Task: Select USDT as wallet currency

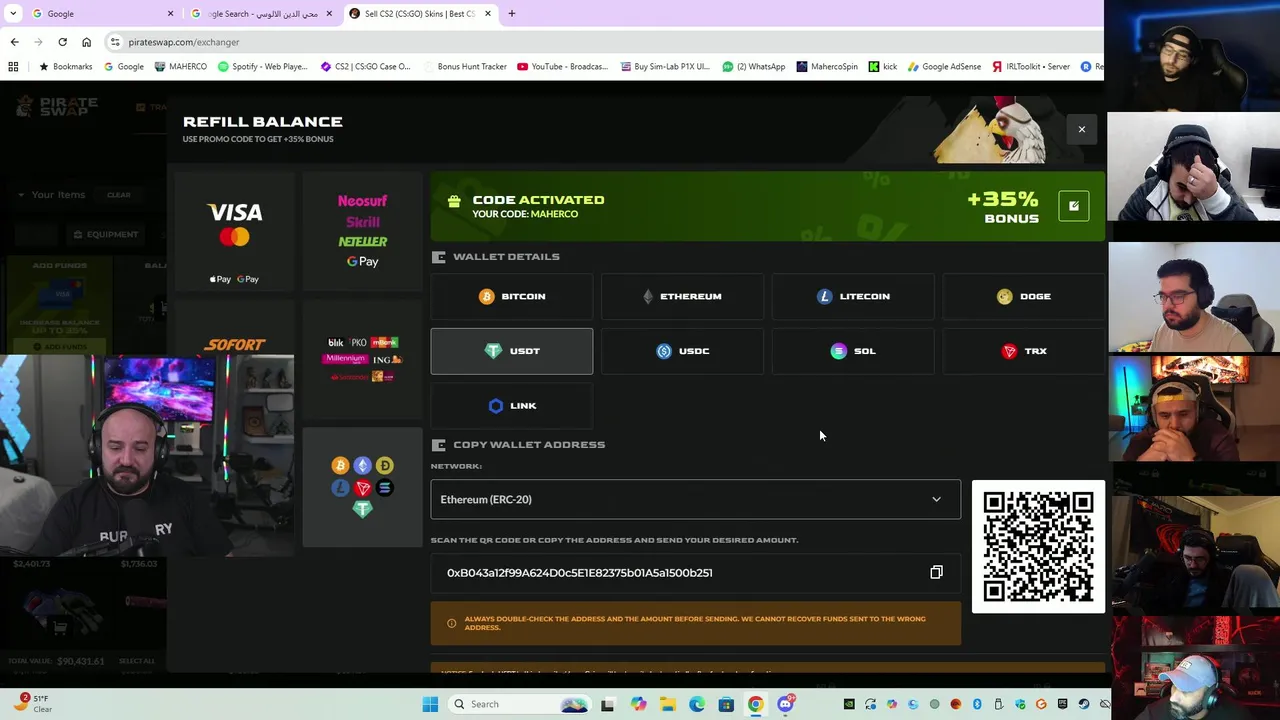Action: [x=512, y=351]
